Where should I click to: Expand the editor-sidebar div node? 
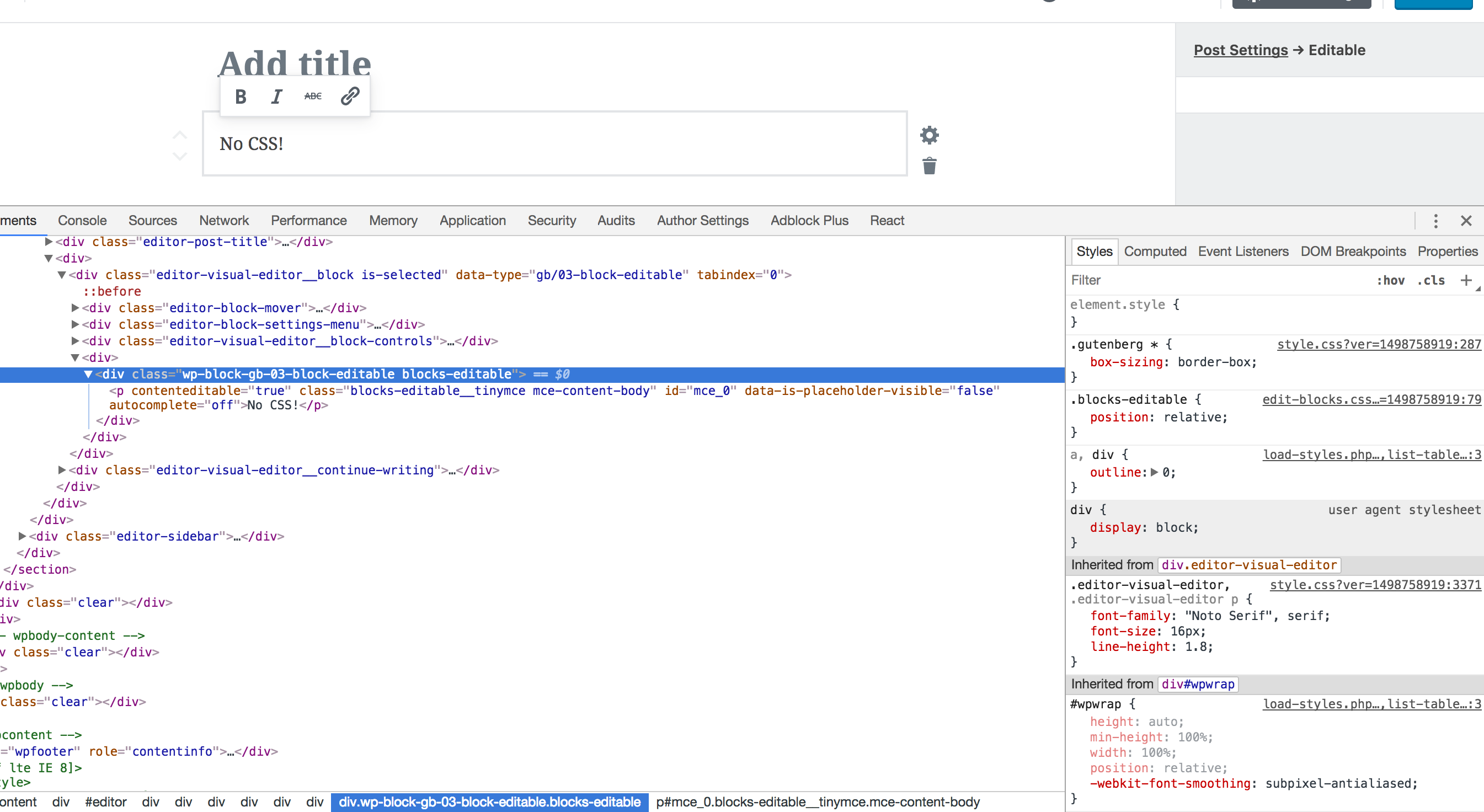[x=23, y=536]
